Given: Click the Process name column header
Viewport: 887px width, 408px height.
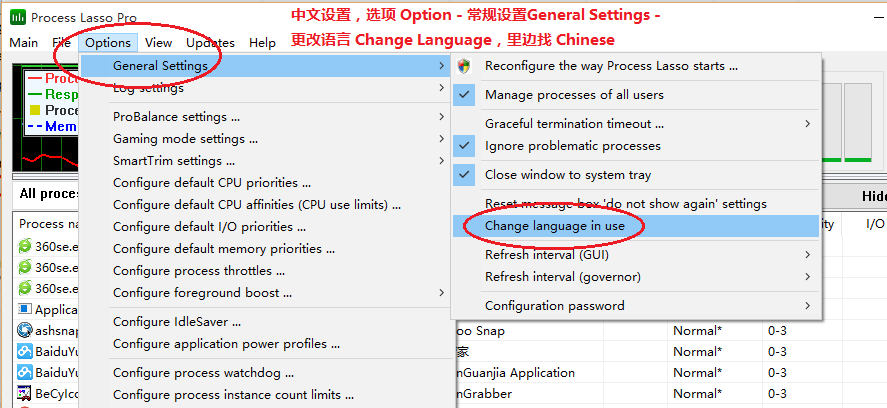Looking at the screenshot, I should pyautogui.click(x=42, y=224).
